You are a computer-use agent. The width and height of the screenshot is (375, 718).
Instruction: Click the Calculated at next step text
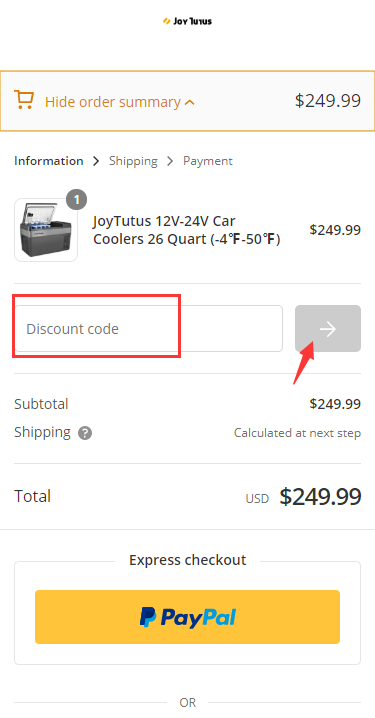point(297,433)
